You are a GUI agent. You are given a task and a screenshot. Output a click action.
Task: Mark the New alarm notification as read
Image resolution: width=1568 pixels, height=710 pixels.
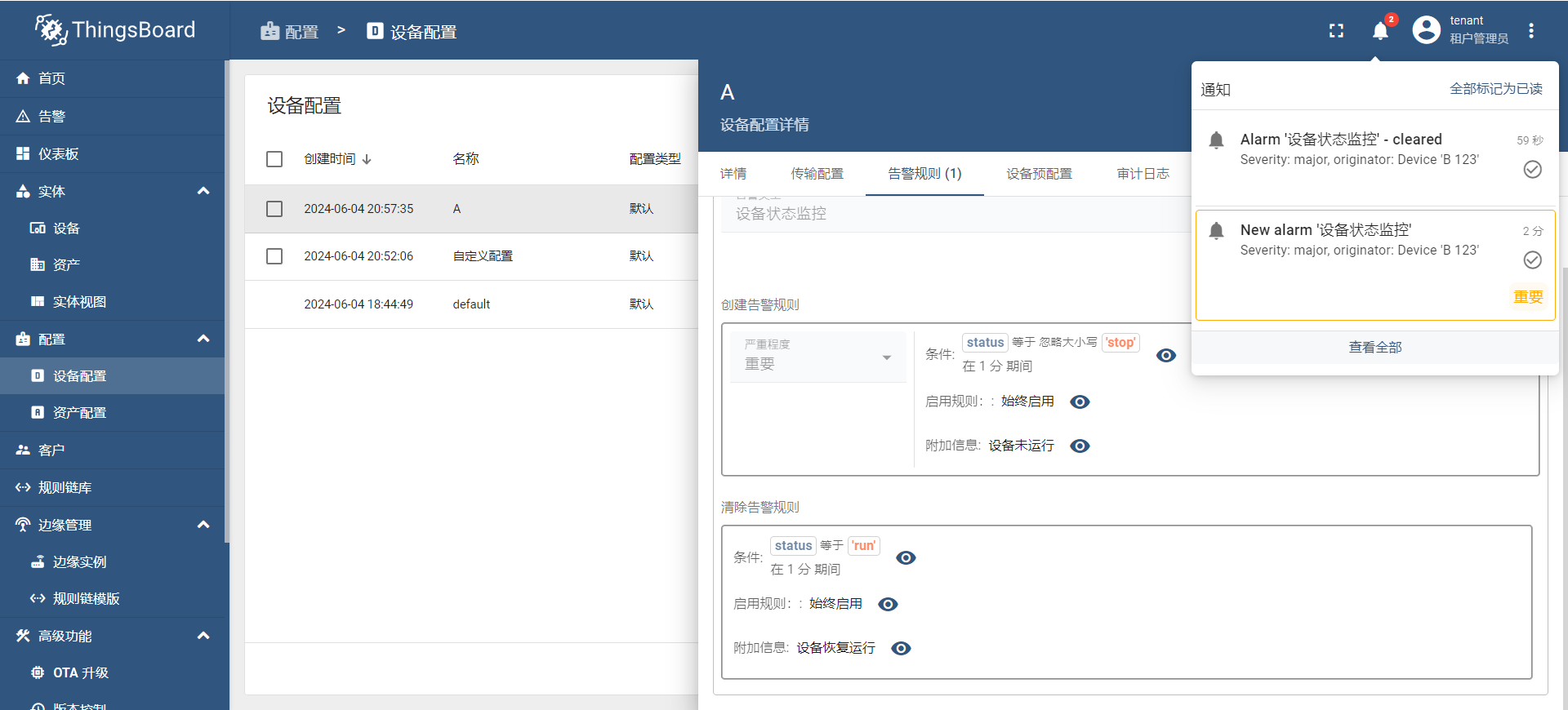click(1533, 260)
